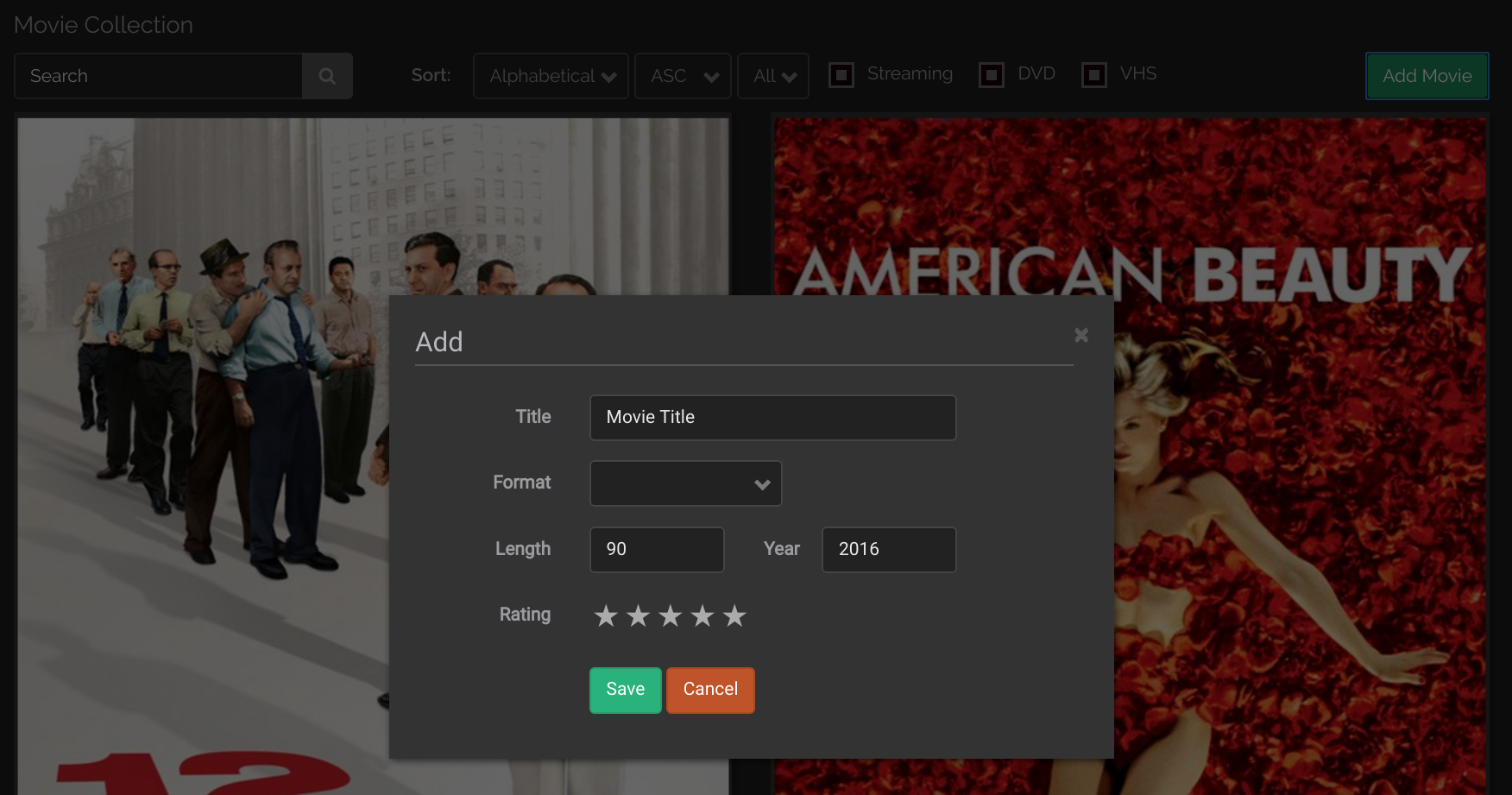
Task: Click the Year field showing 2016
Action: (x=889, y=550)
